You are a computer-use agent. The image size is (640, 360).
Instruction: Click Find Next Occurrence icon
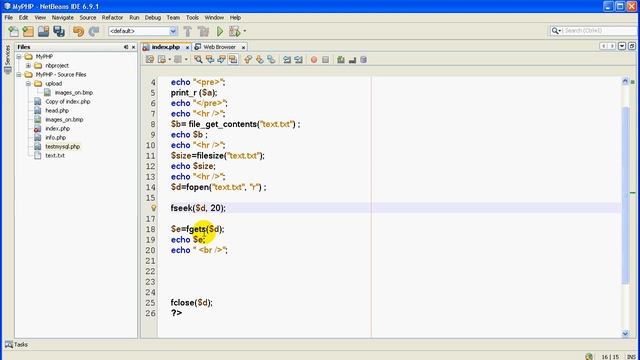222,60
